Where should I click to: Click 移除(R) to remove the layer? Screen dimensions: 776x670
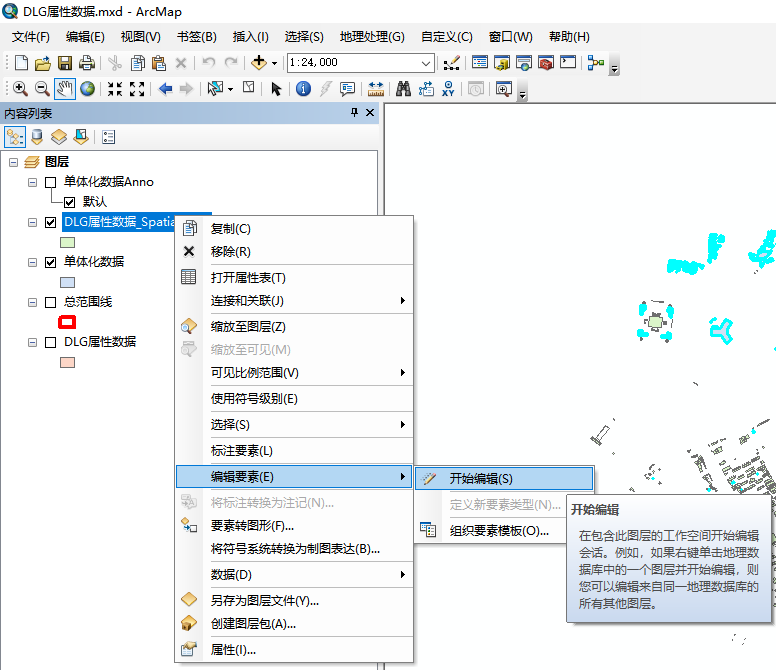point(294,251)
